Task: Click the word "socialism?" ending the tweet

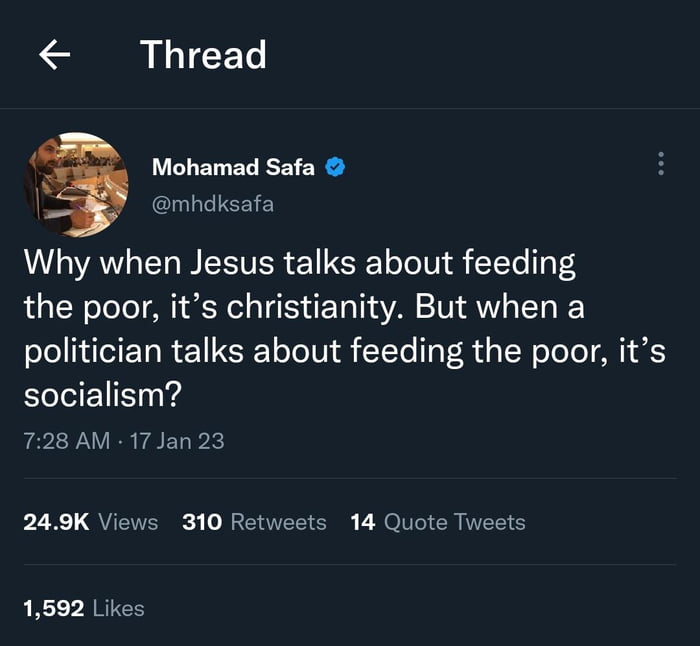Action: point(102,395)
